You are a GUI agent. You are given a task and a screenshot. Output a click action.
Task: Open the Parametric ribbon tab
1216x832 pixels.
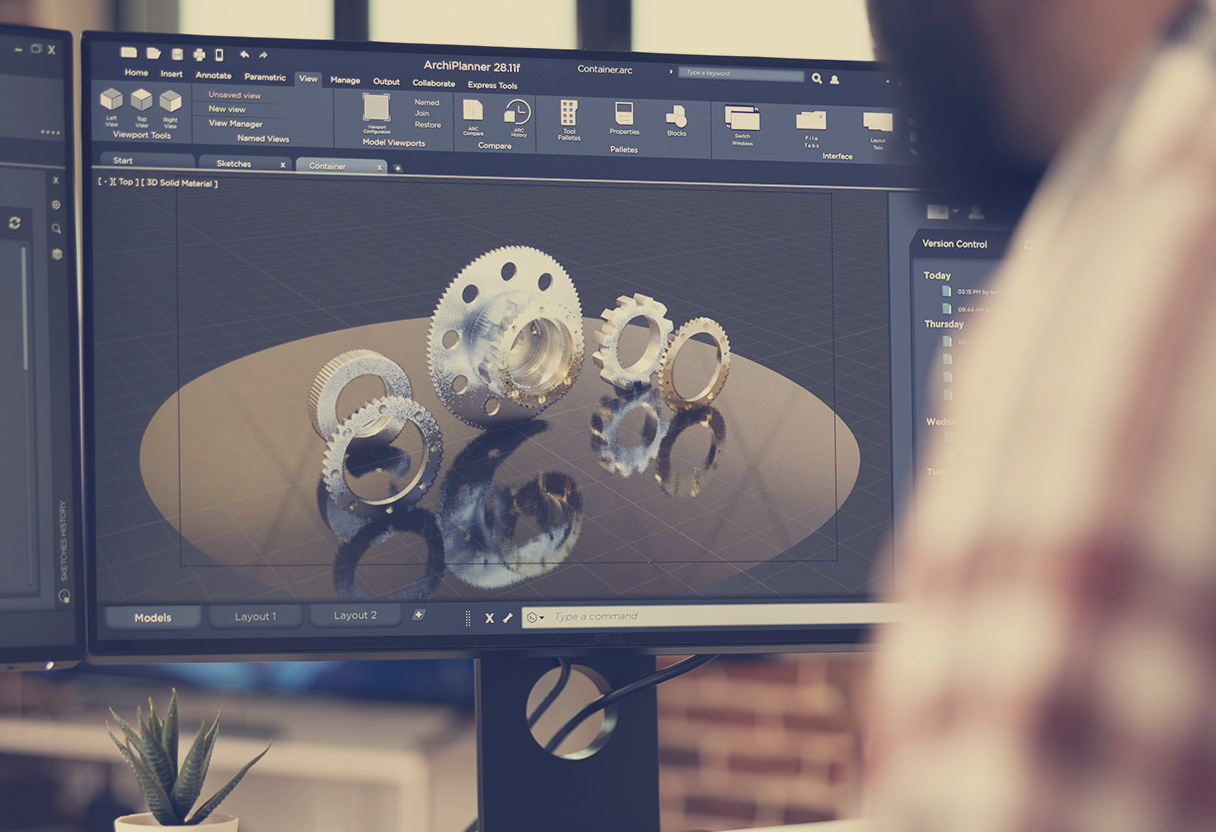click(x=265, y=76)
